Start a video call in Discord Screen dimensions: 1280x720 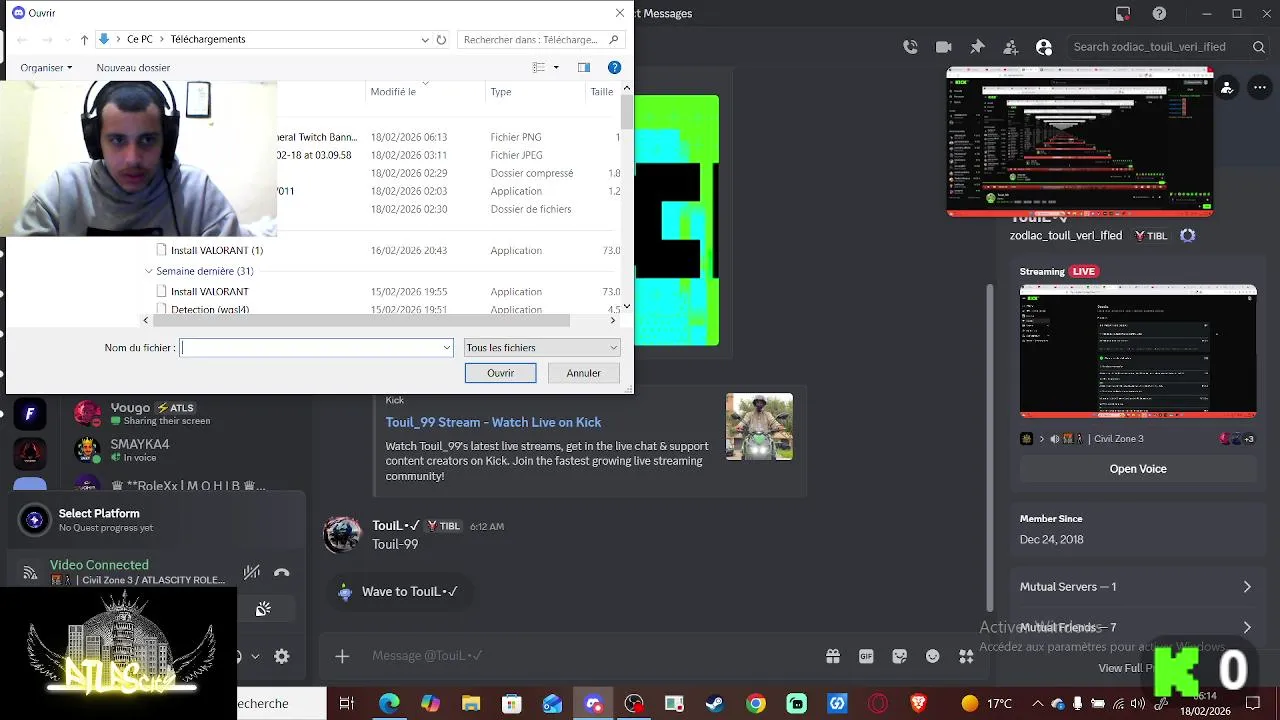click(943, 47)
